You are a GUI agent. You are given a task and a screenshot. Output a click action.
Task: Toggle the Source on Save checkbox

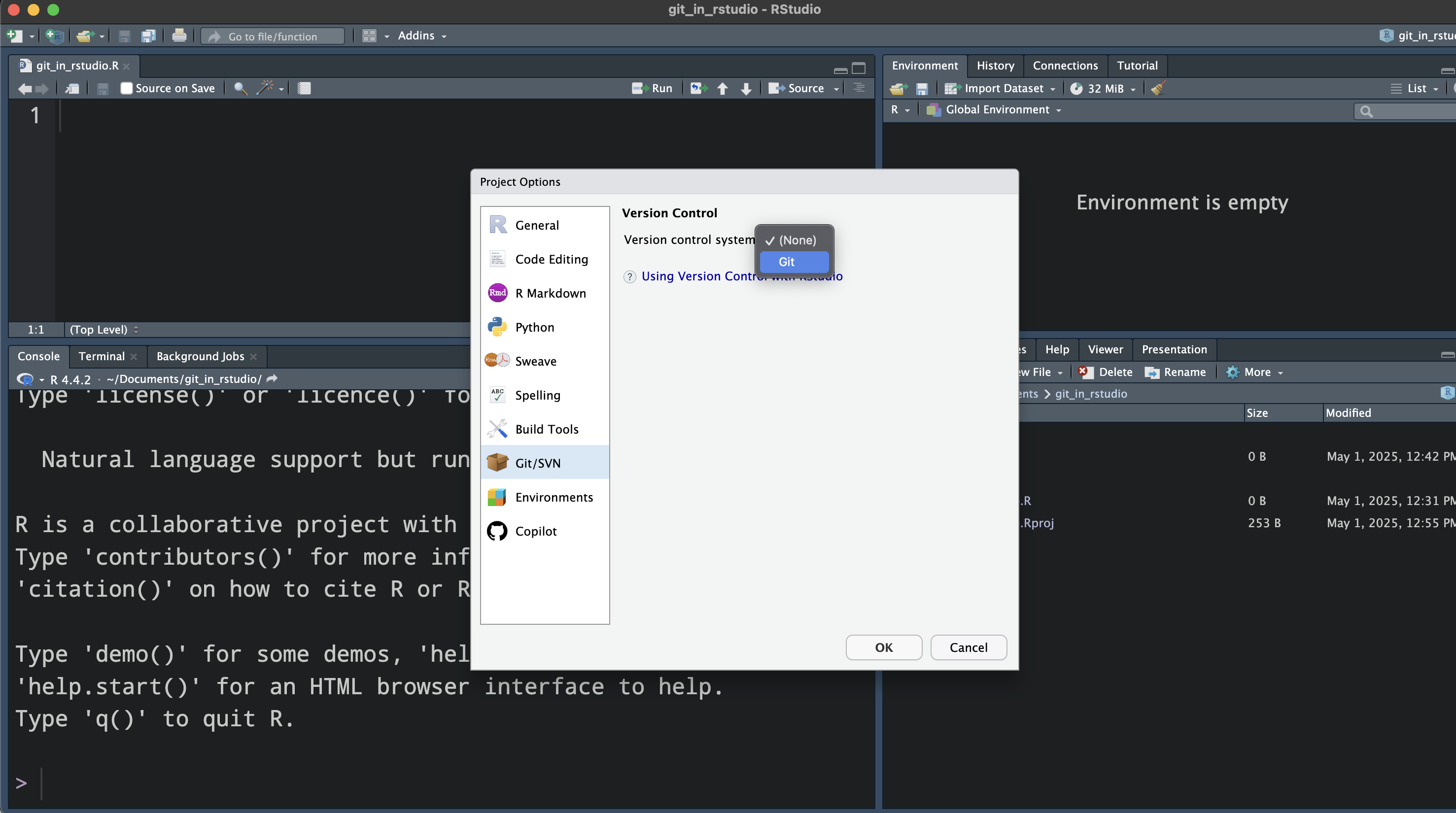126,89
